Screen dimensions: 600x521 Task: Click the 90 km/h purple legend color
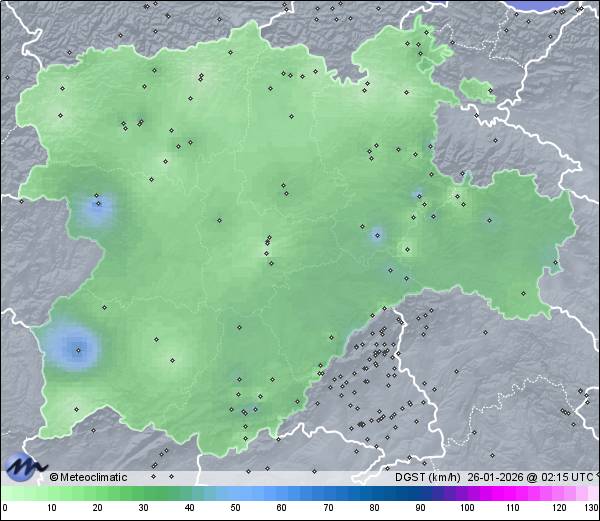(x=420, y=493)
